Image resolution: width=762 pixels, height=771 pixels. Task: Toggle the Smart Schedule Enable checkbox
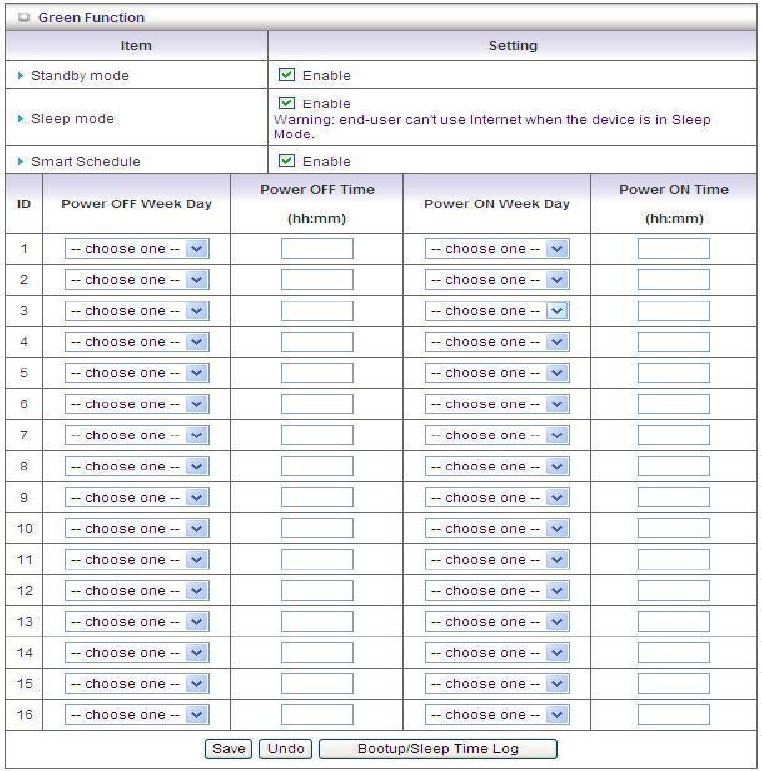click(287, 160)
